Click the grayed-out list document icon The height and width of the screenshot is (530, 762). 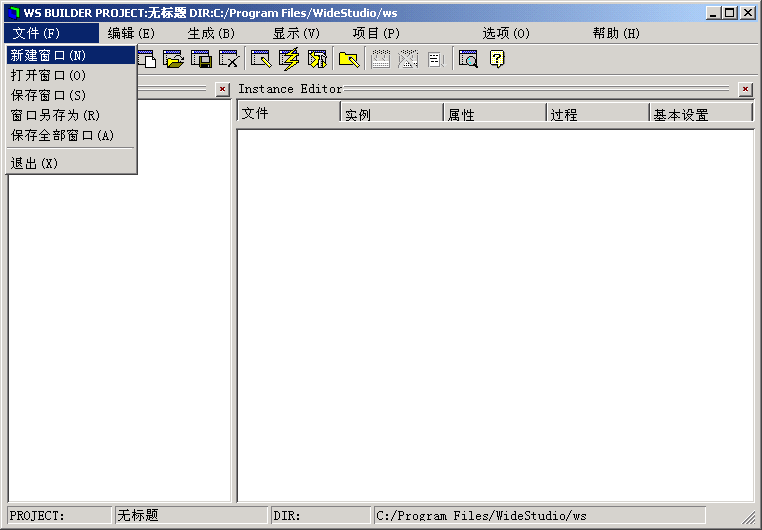tap(436, 59)
